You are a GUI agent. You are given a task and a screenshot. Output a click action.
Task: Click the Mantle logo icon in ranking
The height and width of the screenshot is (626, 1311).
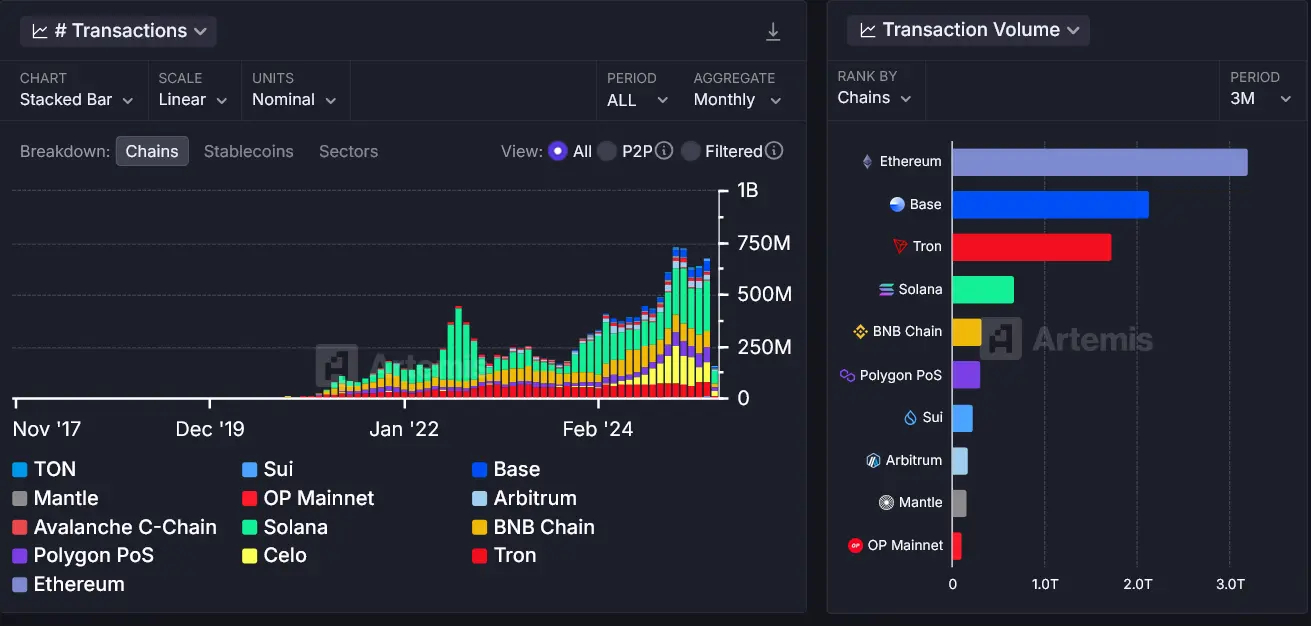point(886,502)
